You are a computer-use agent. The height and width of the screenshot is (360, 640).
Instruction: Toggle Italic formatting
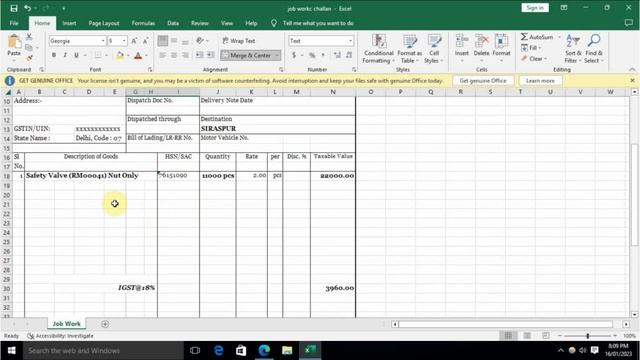65,55
